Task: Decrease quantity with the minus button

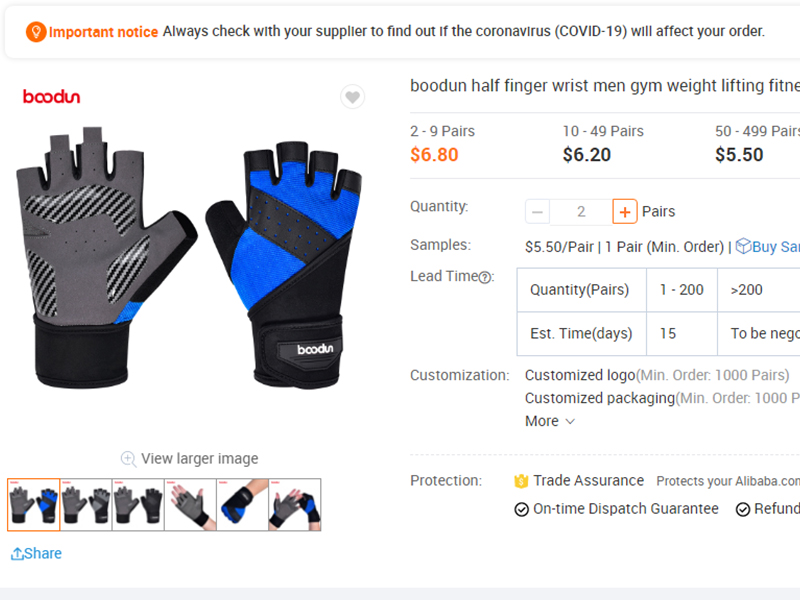Action: 537,212
